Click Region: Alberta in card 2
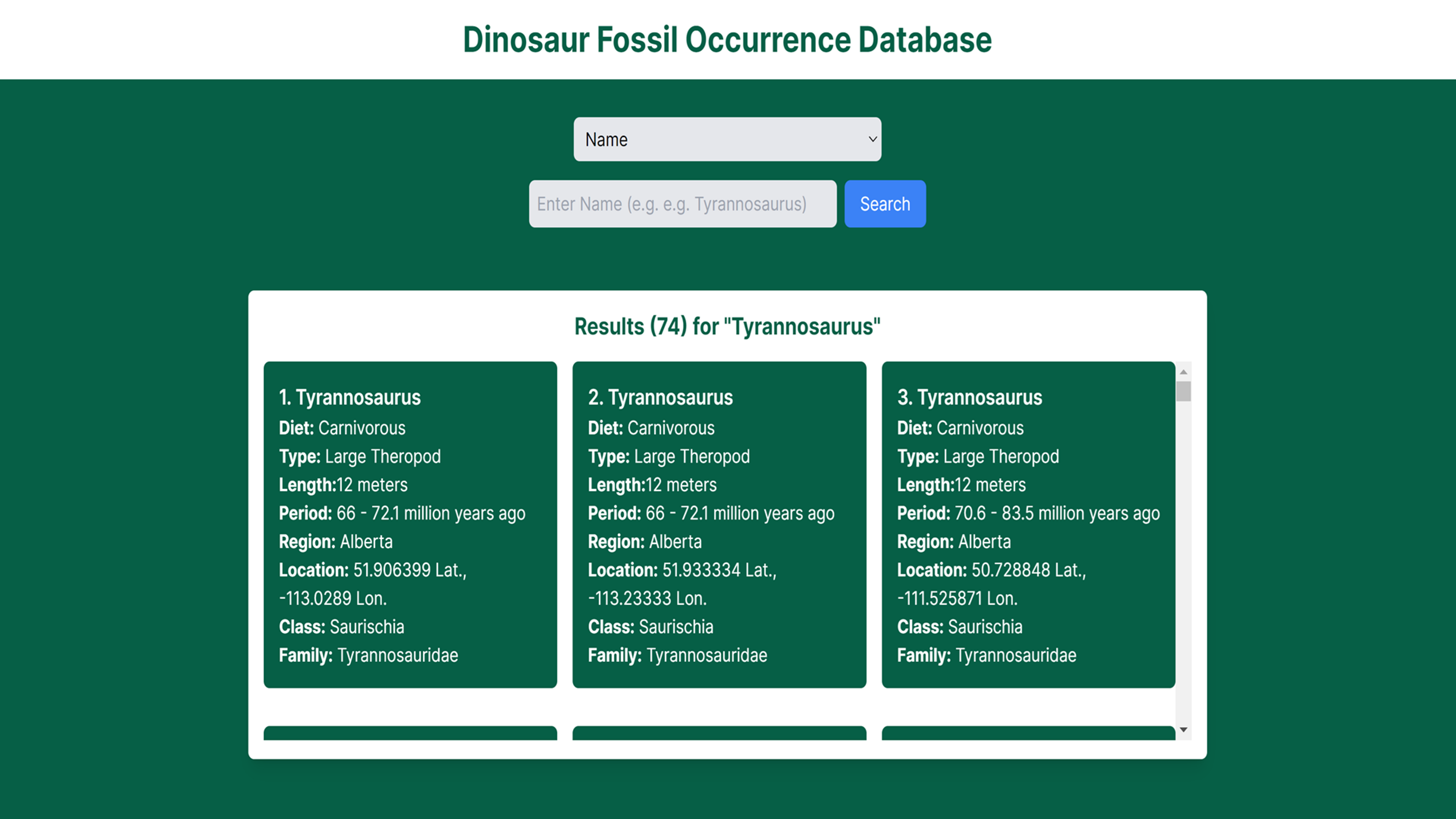This screenshot has width=1456, height=819. 645,541
